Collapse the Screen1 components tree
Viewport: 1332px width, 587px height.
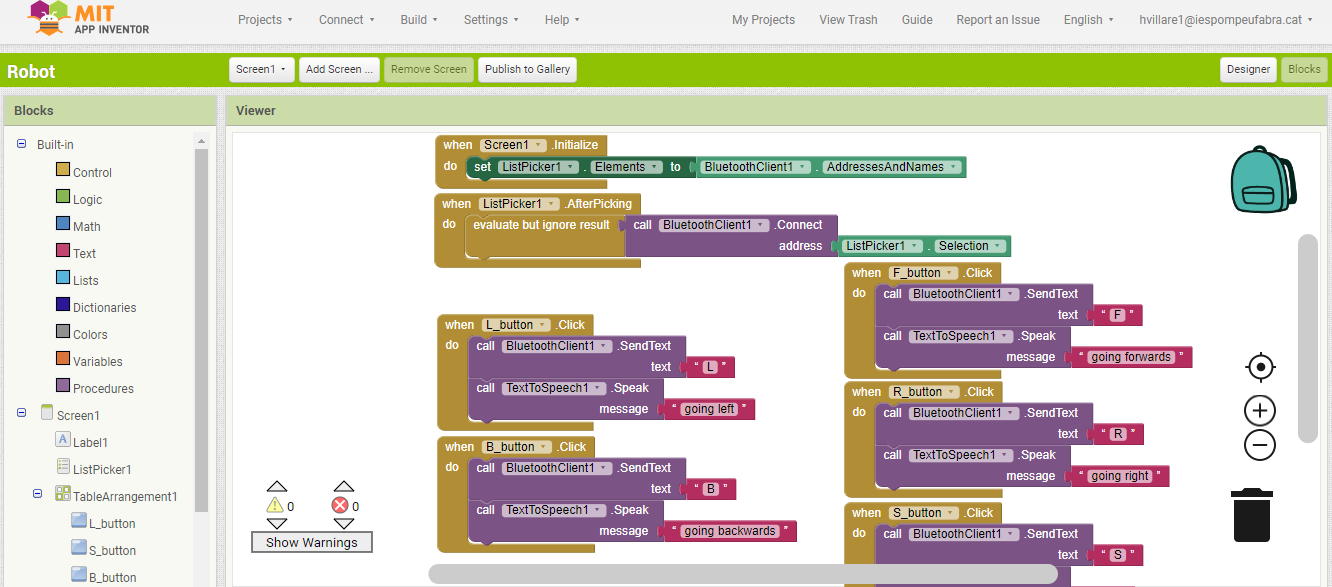coord(22,414)
